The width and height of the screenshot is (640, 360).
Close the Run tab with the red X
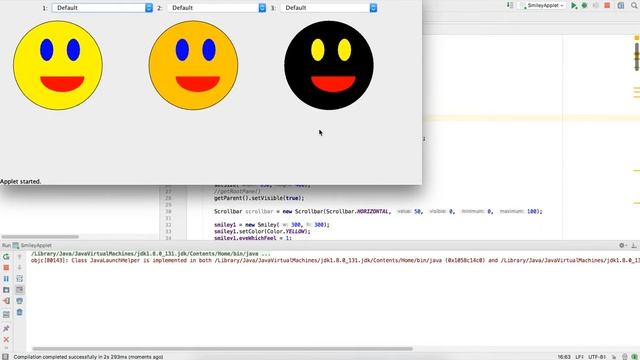[x=6, y=340]
